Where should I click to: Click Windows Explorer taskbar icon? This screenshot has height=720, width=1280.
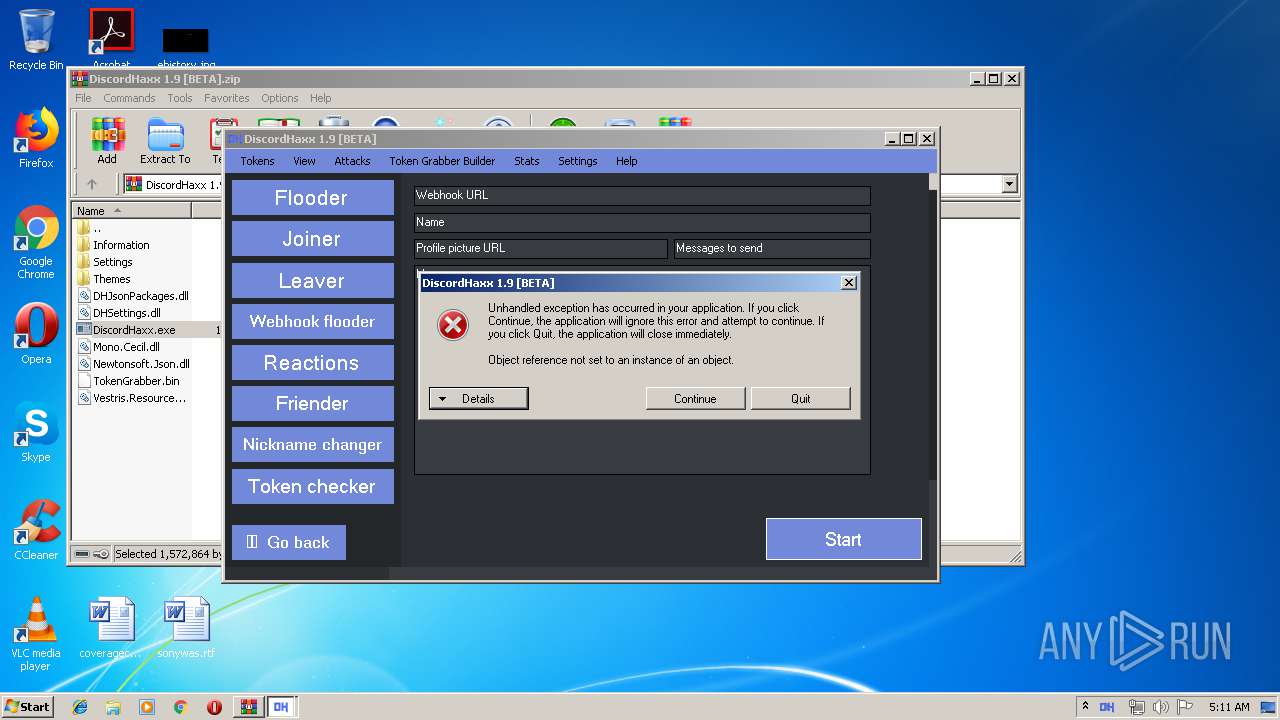pyautogui.click(x=113, y=707)
